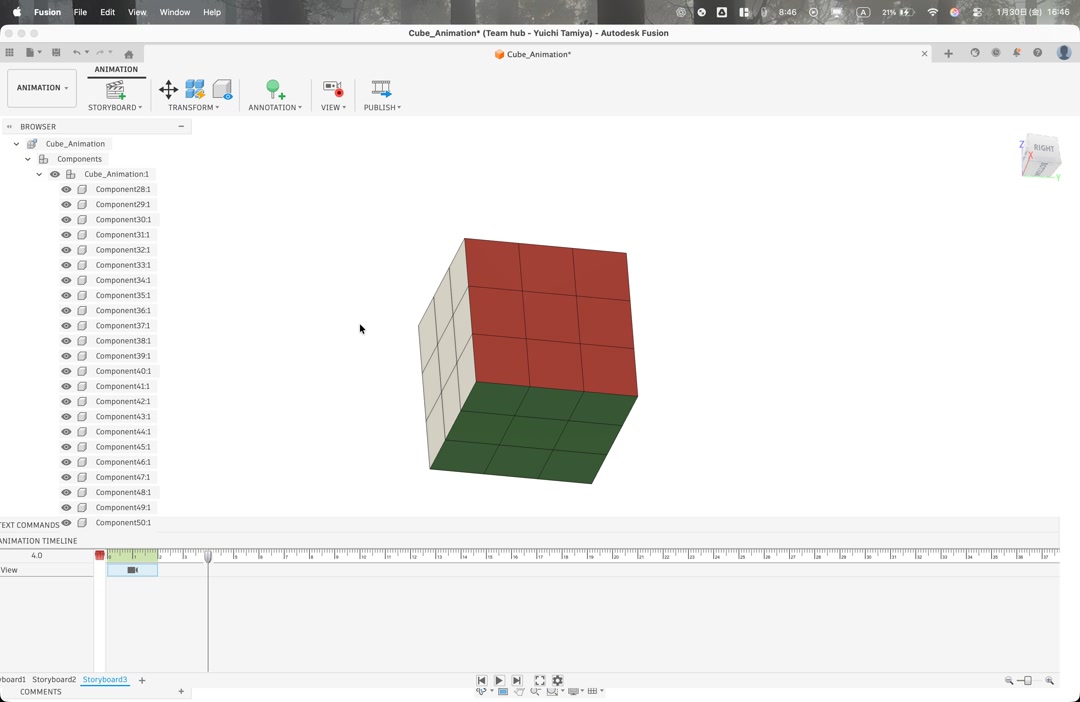Collapse the Components tree node
The image size is (1080, 702).
pos(28,159)
